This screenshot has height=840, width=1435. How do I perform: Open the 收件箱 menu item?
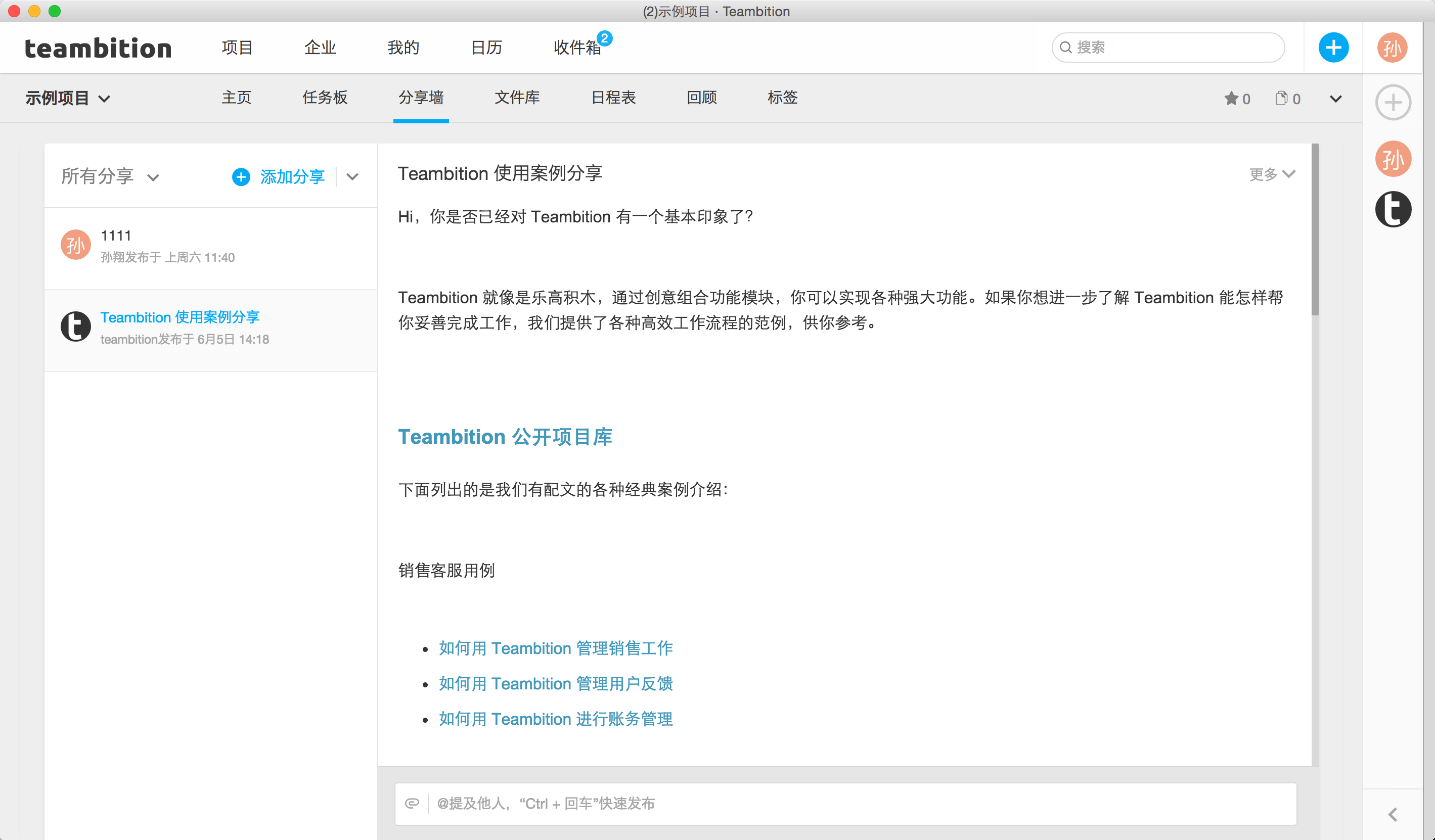coord(577,48)
